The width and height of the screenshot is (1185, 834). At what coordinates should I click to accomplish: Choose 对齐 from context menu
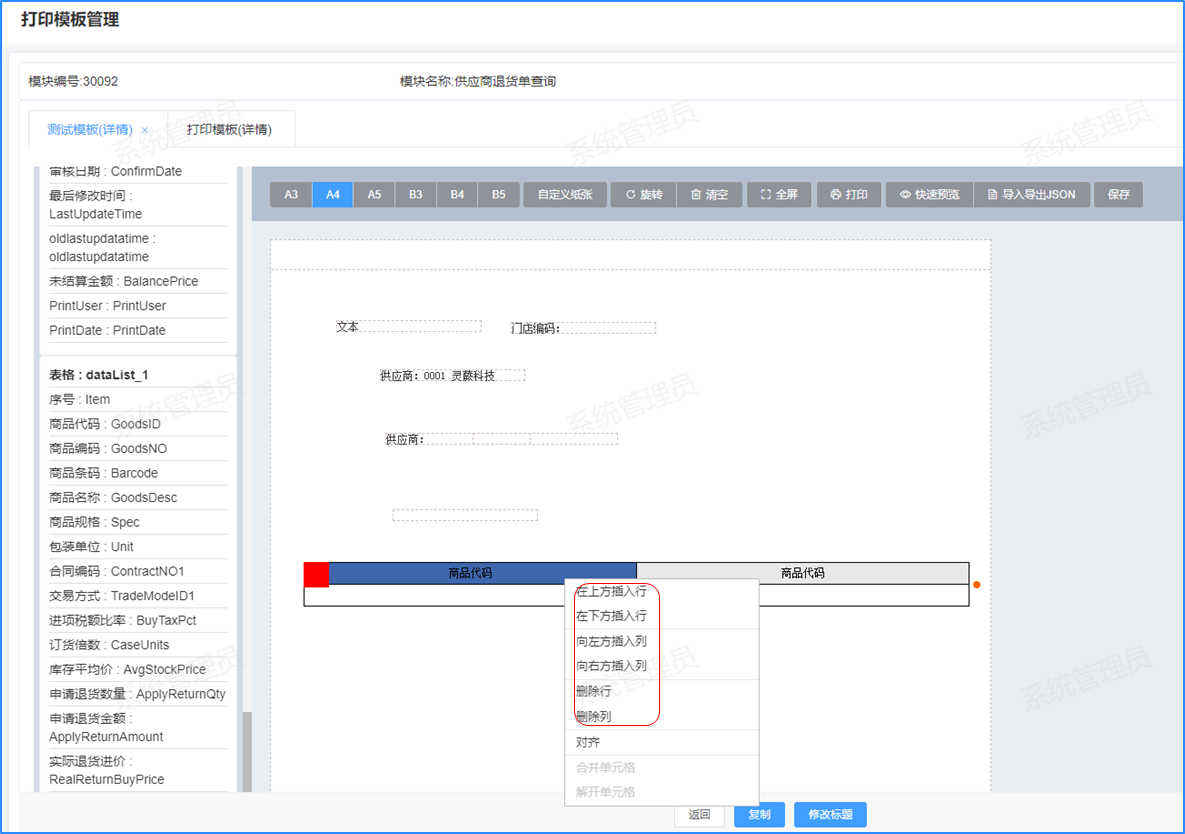pyautogui.click(x=661, y=743)
